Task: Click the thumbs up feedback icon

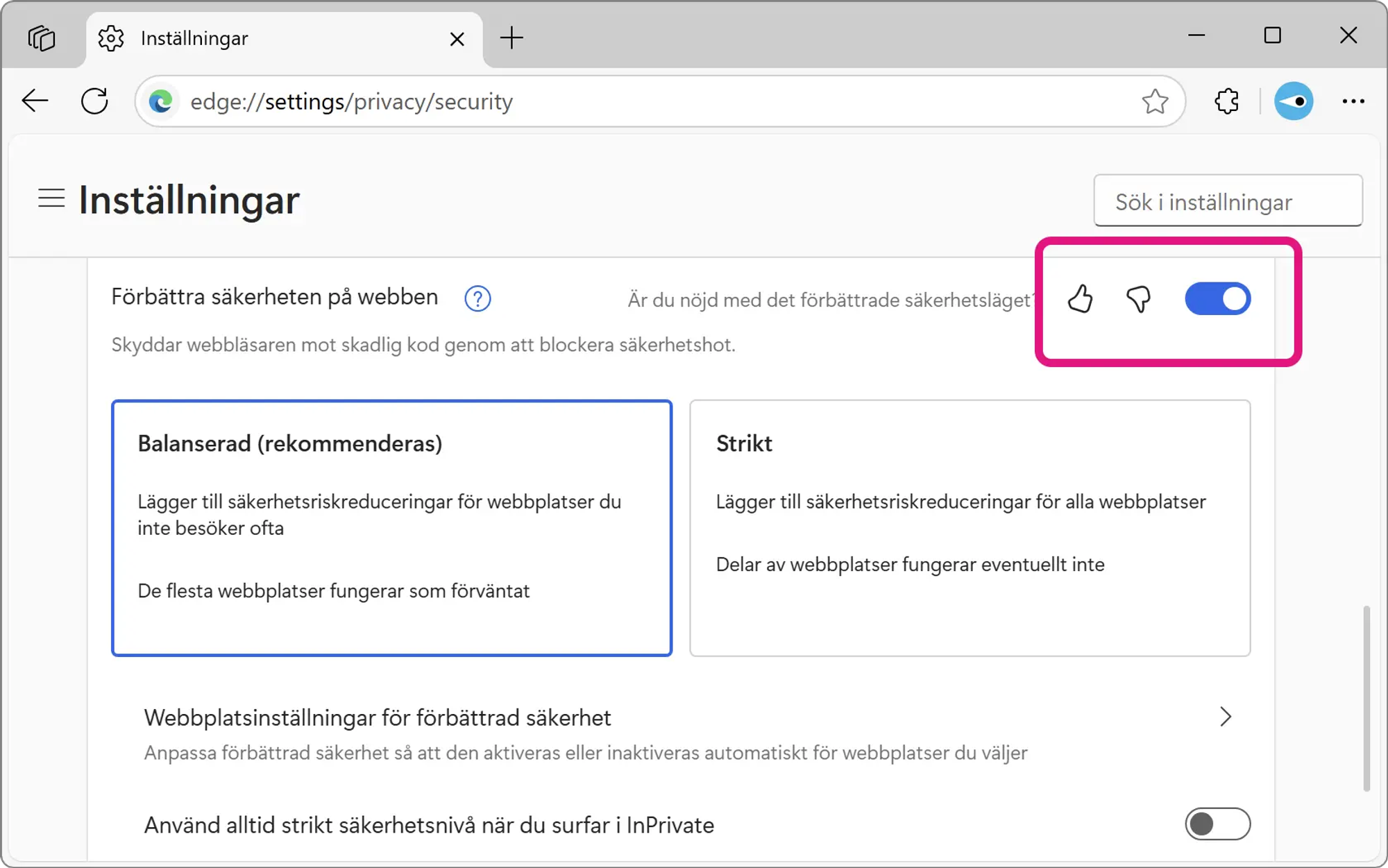Action: (1080, 299)
